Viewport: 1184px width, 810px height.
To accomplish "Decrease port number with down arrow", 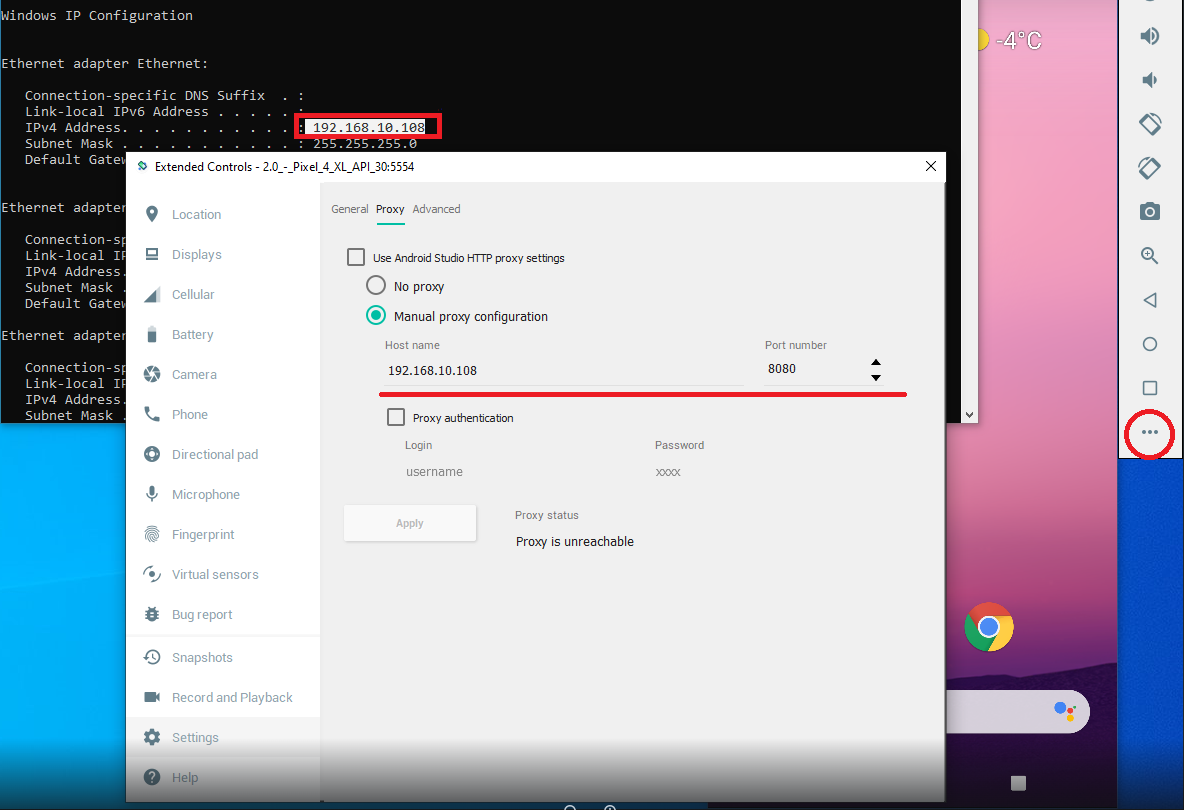I will click(x=876, y=377).
